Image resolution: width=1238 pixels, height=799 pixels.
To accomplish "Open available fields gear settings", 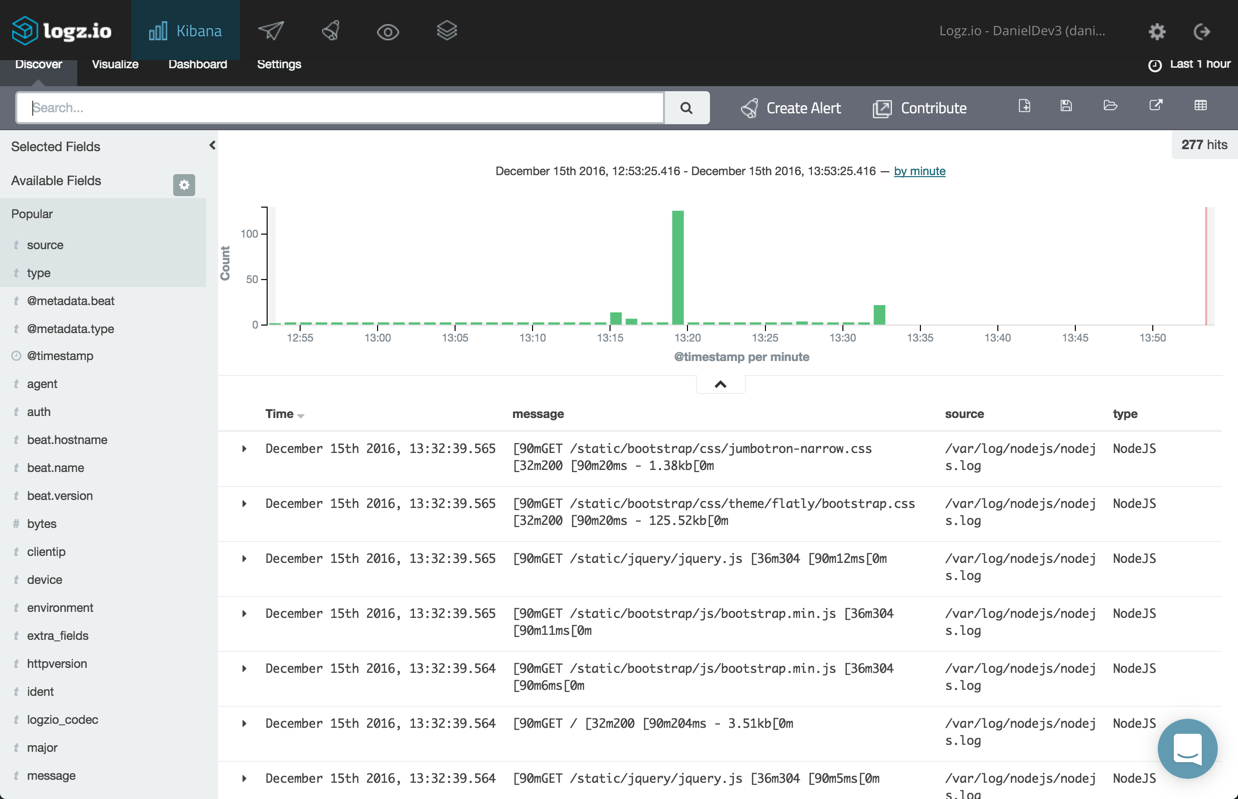I will (184, 185).
